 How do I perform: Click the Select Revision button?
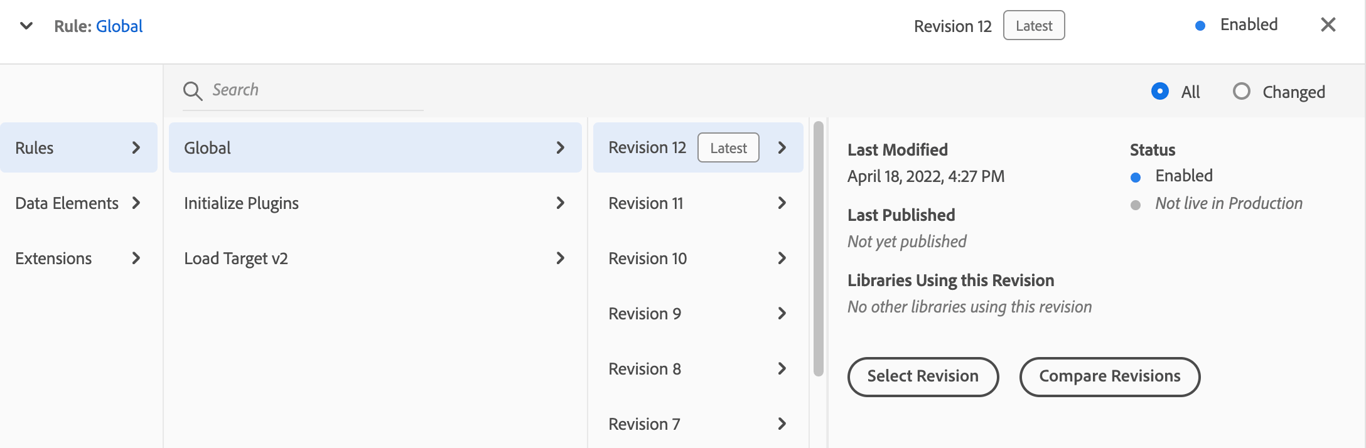[922, 376]
